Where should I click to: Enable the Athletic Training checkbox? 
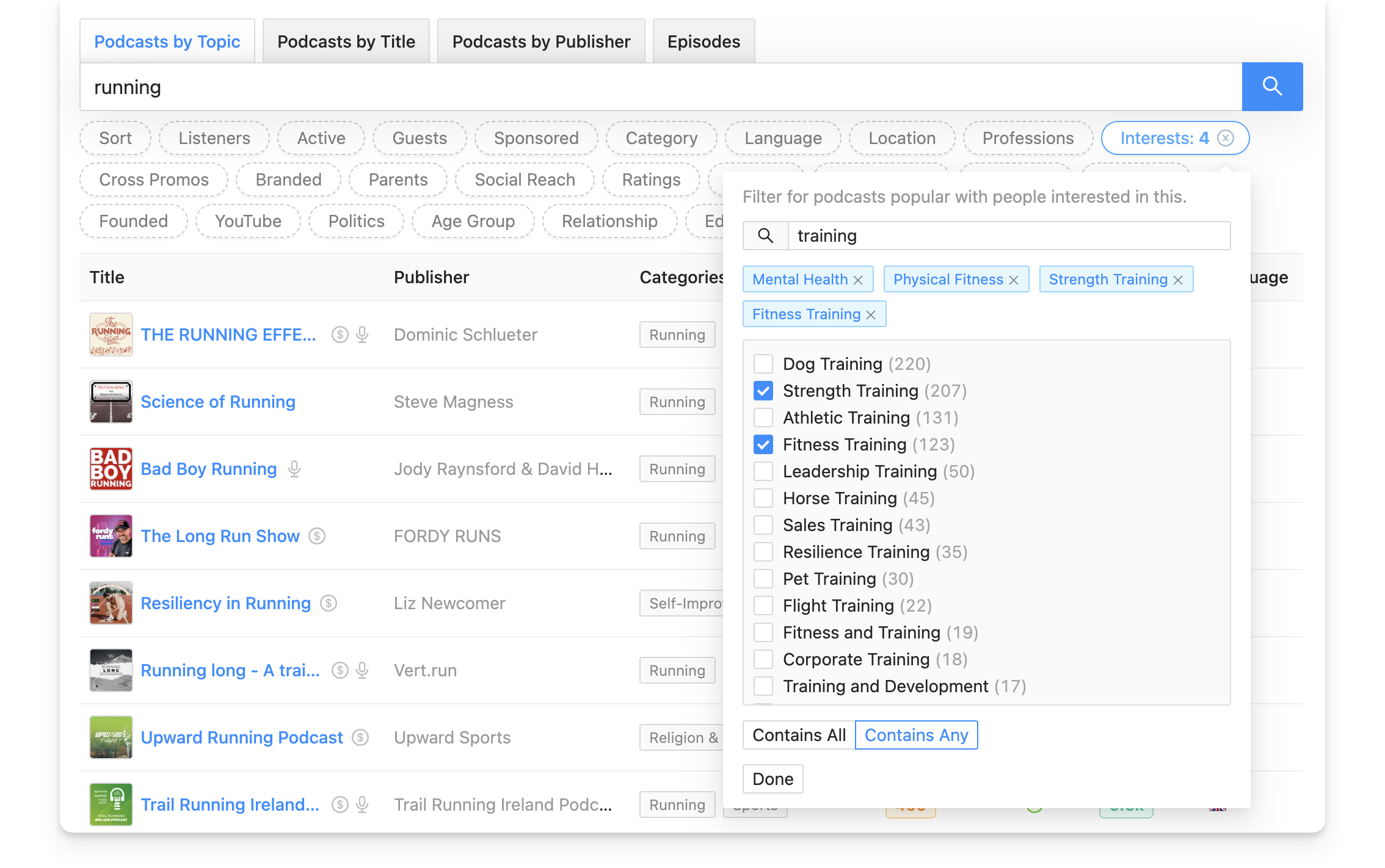[763, 418]
